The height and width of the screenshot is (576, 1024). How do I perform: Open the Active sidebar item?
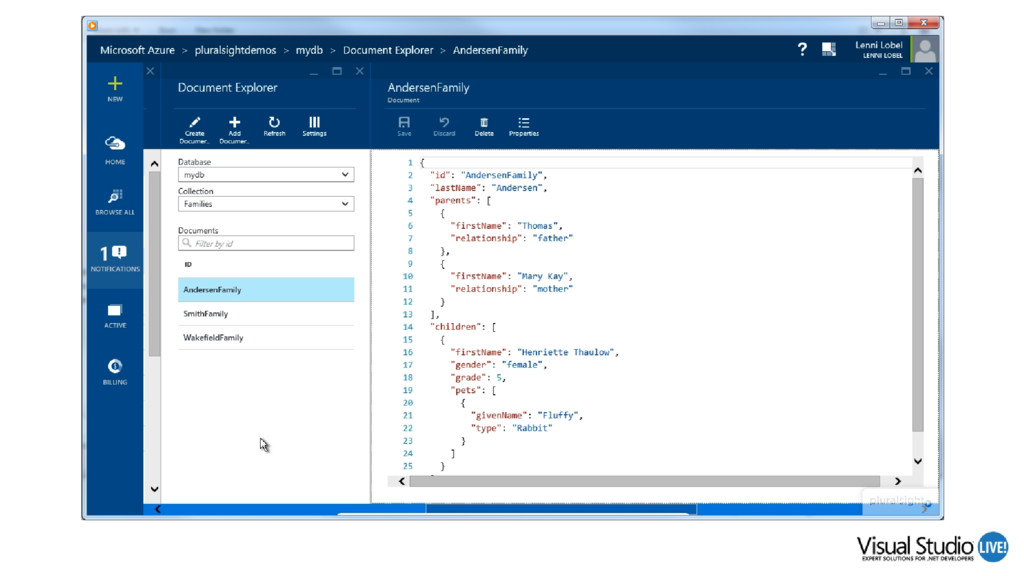pyautogui.click(x=115, y=315)
